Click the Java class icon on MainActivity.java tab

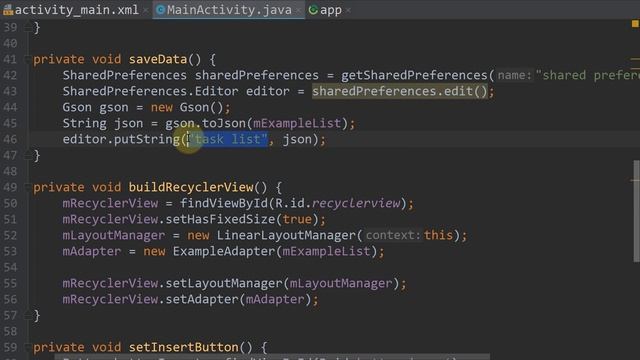click(x=160, y=10)
